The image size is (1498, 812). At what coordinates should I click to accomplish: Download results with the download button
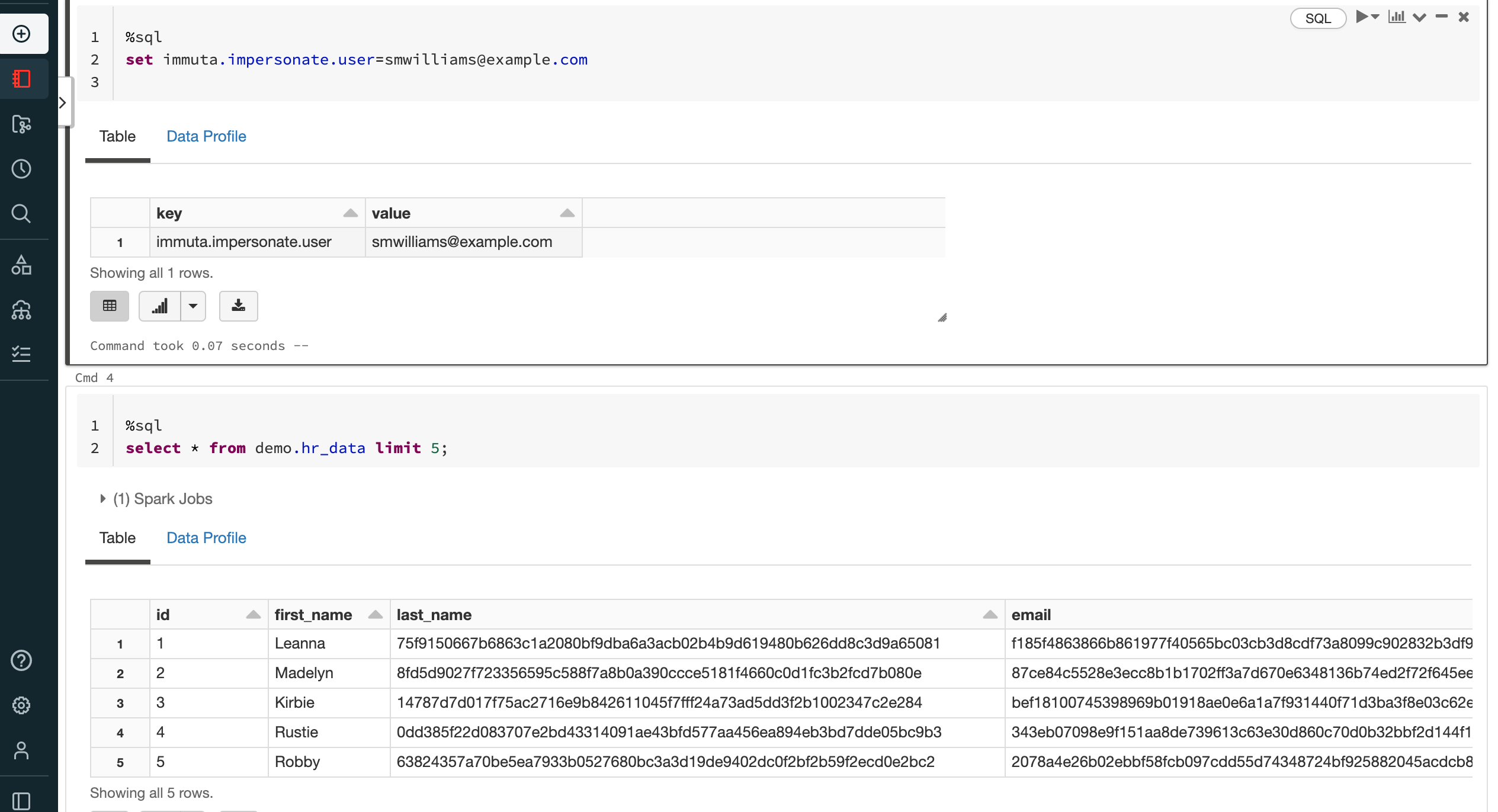(x=239, y=306)
